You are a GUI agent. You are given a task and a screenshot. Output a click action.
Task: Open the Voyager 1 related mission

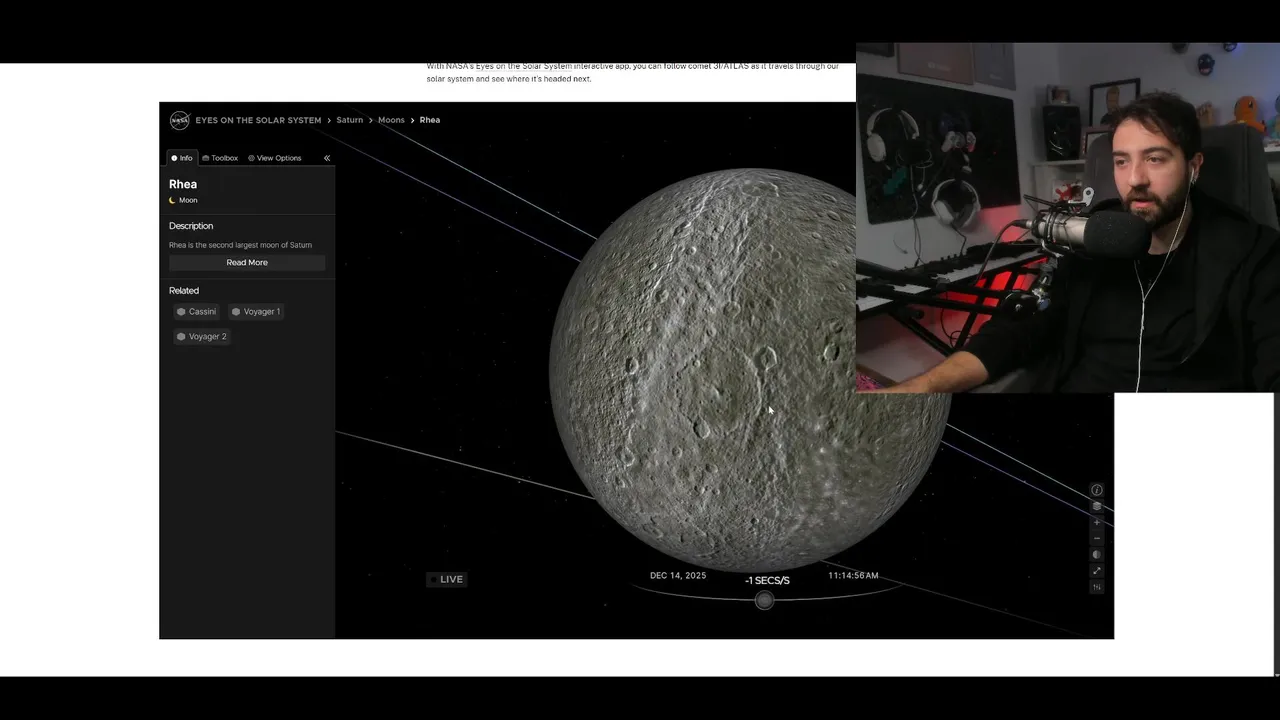(x=256, y=311)
